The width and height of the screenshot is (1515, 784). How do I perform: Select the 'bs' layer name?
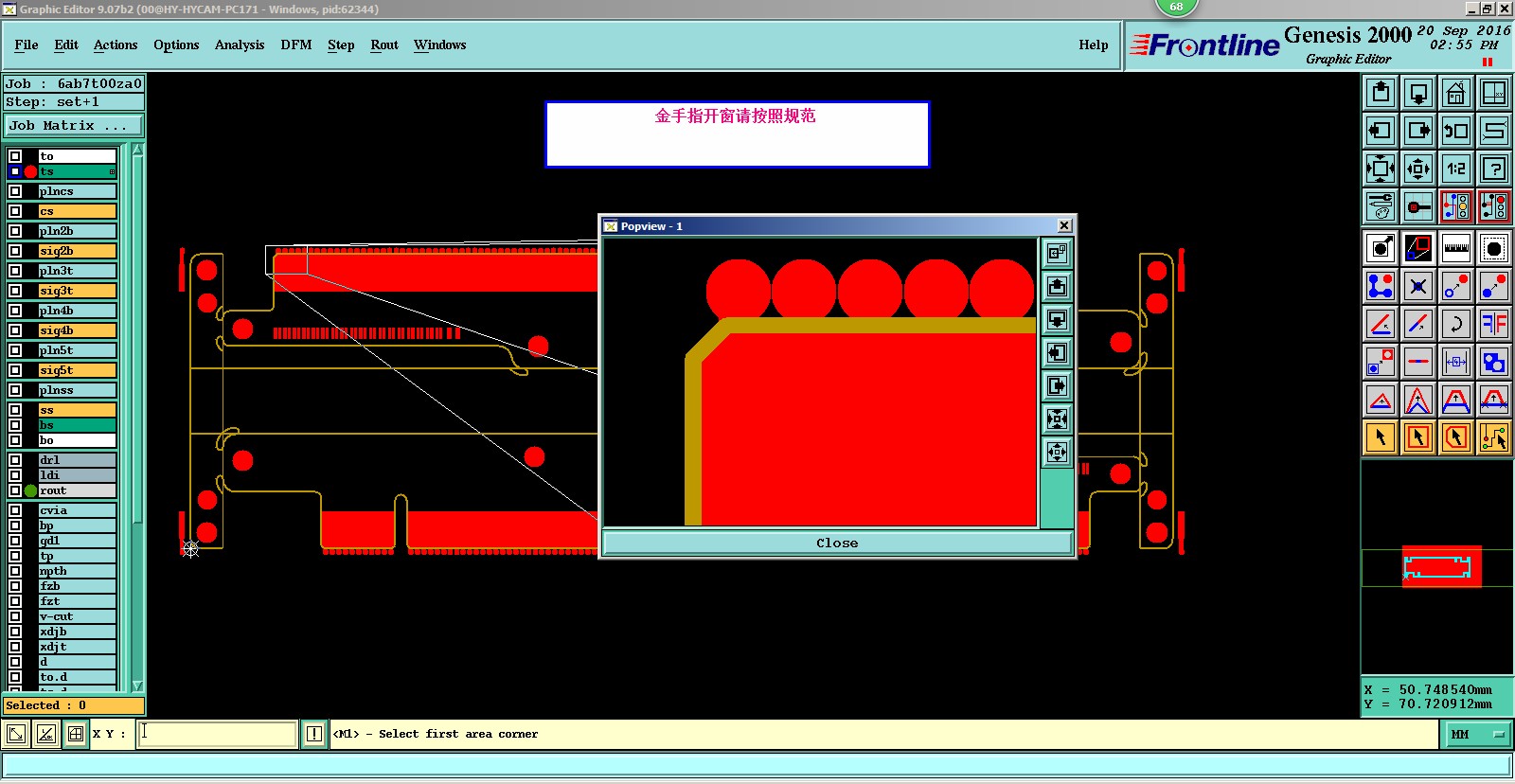[77, 425]
